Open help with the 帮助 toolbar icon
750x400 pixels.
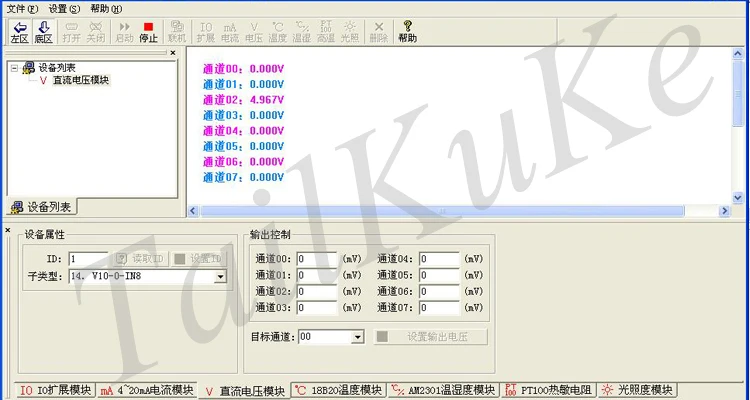coord(408,32)
